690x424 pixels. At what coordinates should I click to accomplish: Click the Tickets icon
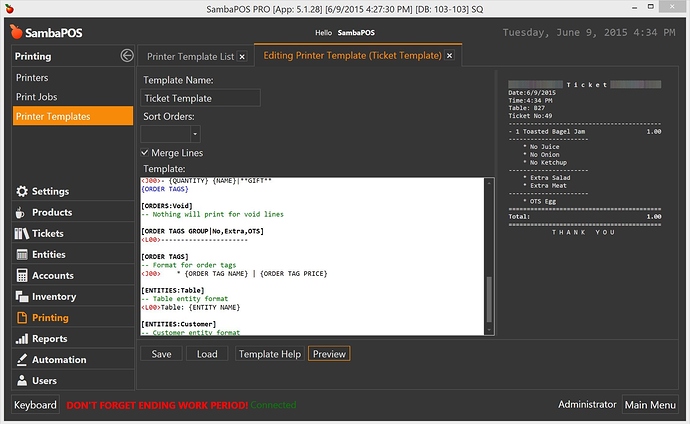click(22, 234)
